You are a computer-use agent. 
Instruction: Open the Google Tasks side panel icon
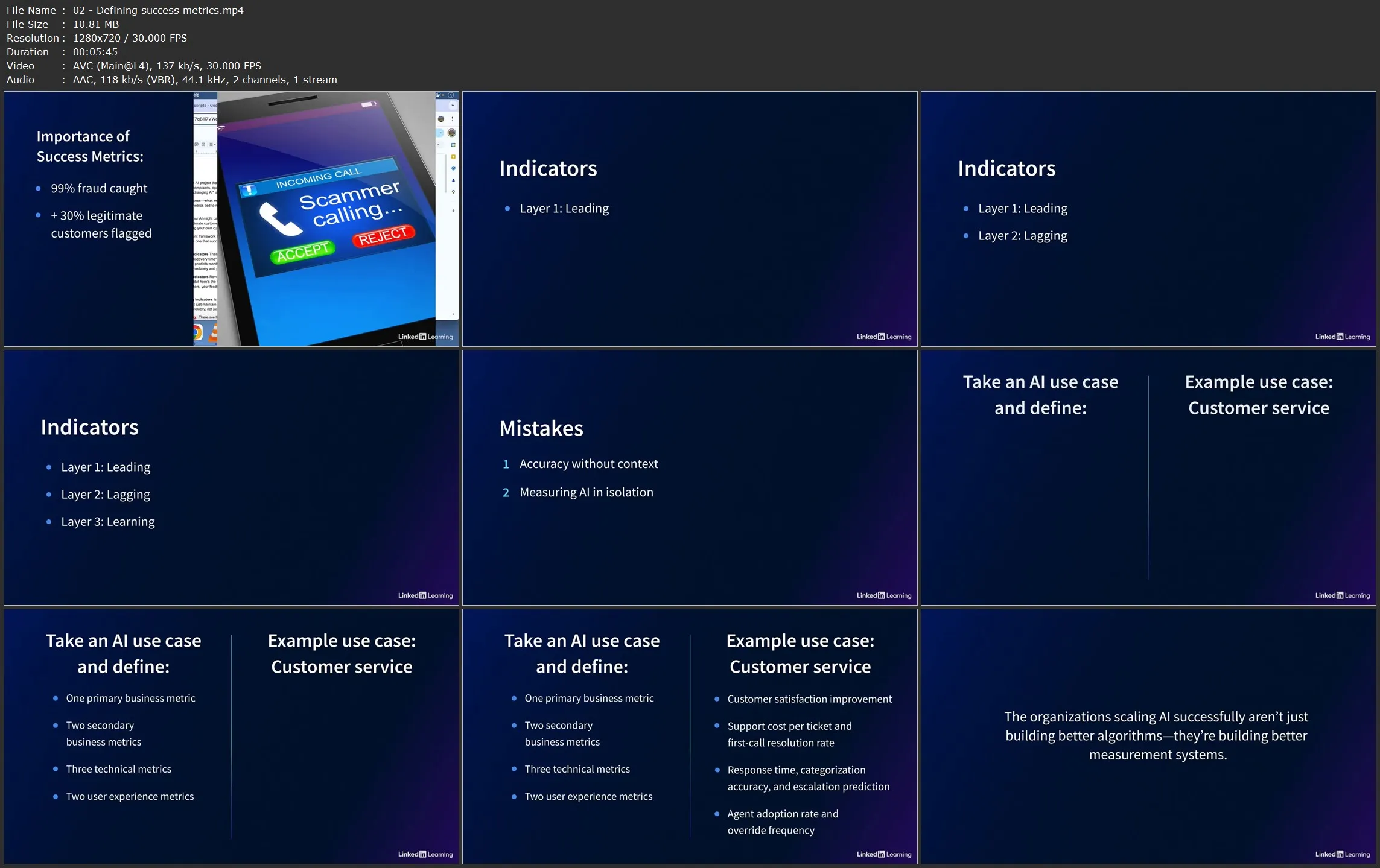pyautogui.click(x=453, y=168)
